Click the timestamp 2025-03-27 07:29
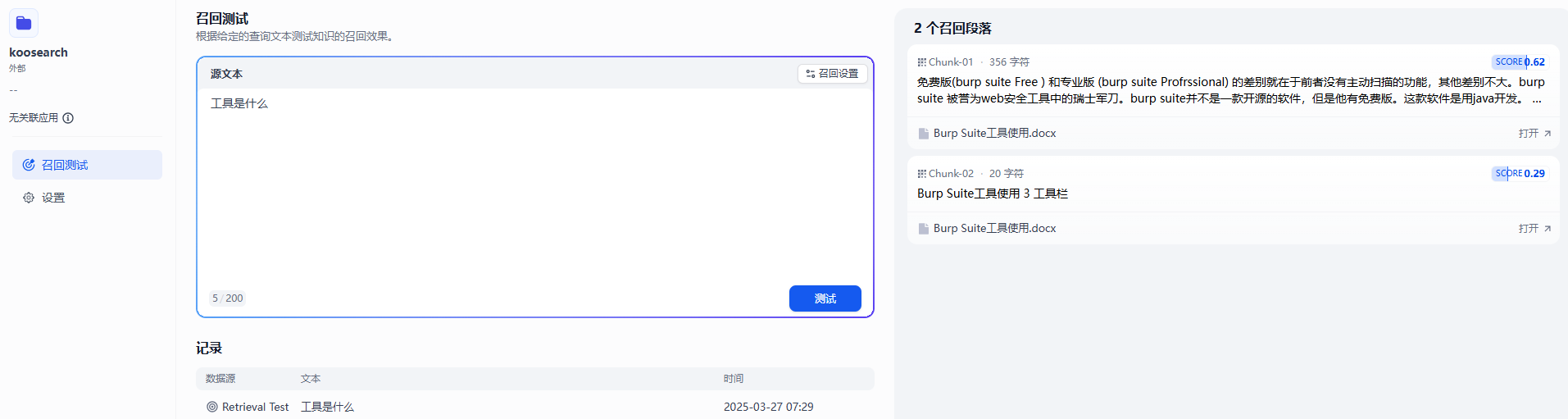The width and height of the screenshot is (1568, 419). (768, 407)
